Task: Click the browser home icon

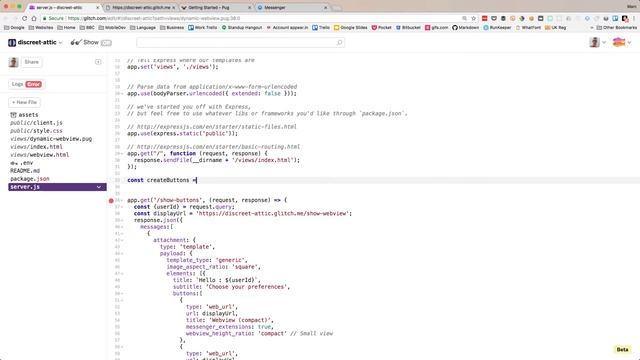Action: pyautogui.click(x=34, y=18)
